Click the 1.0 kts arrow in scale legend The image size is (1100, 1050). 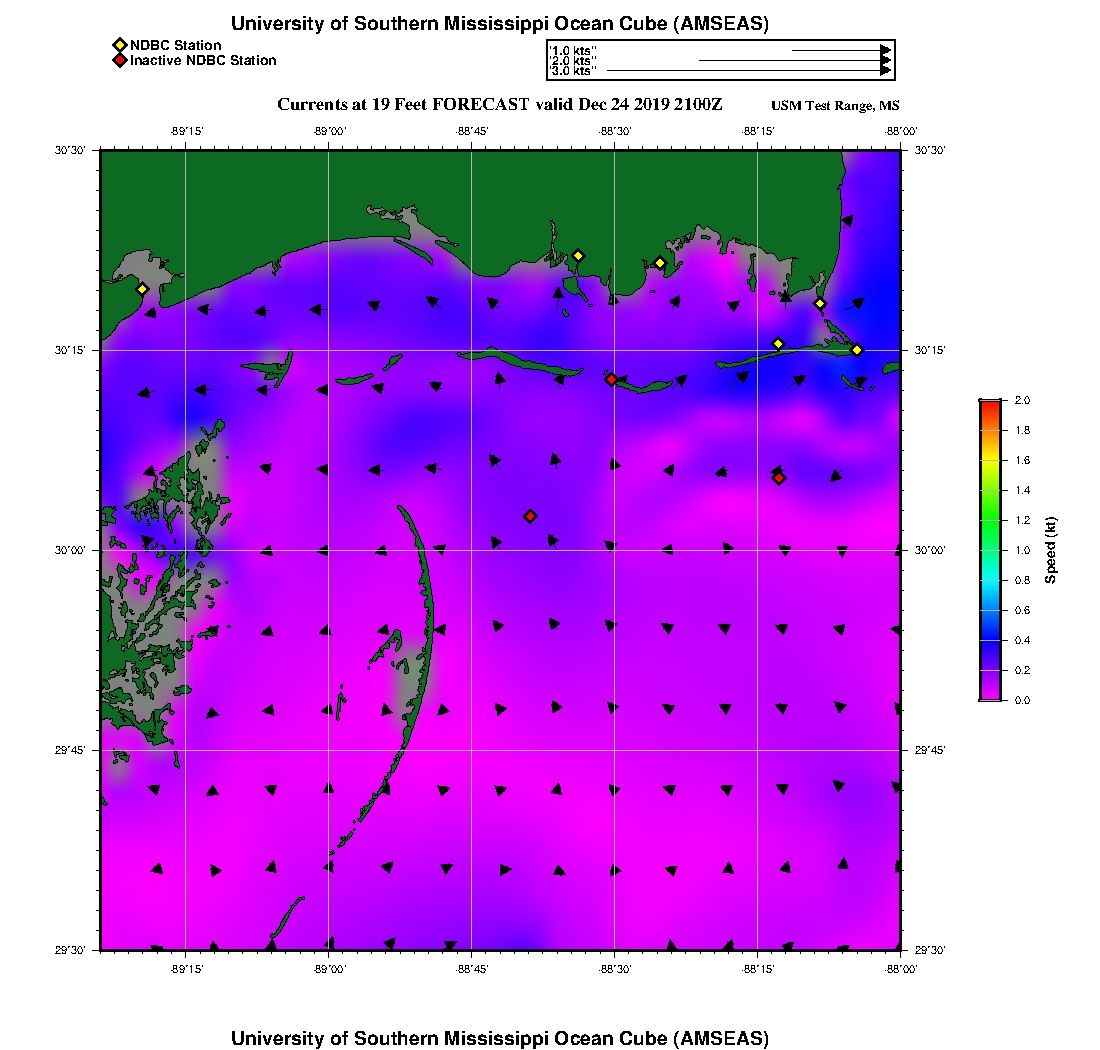(840, 50)
